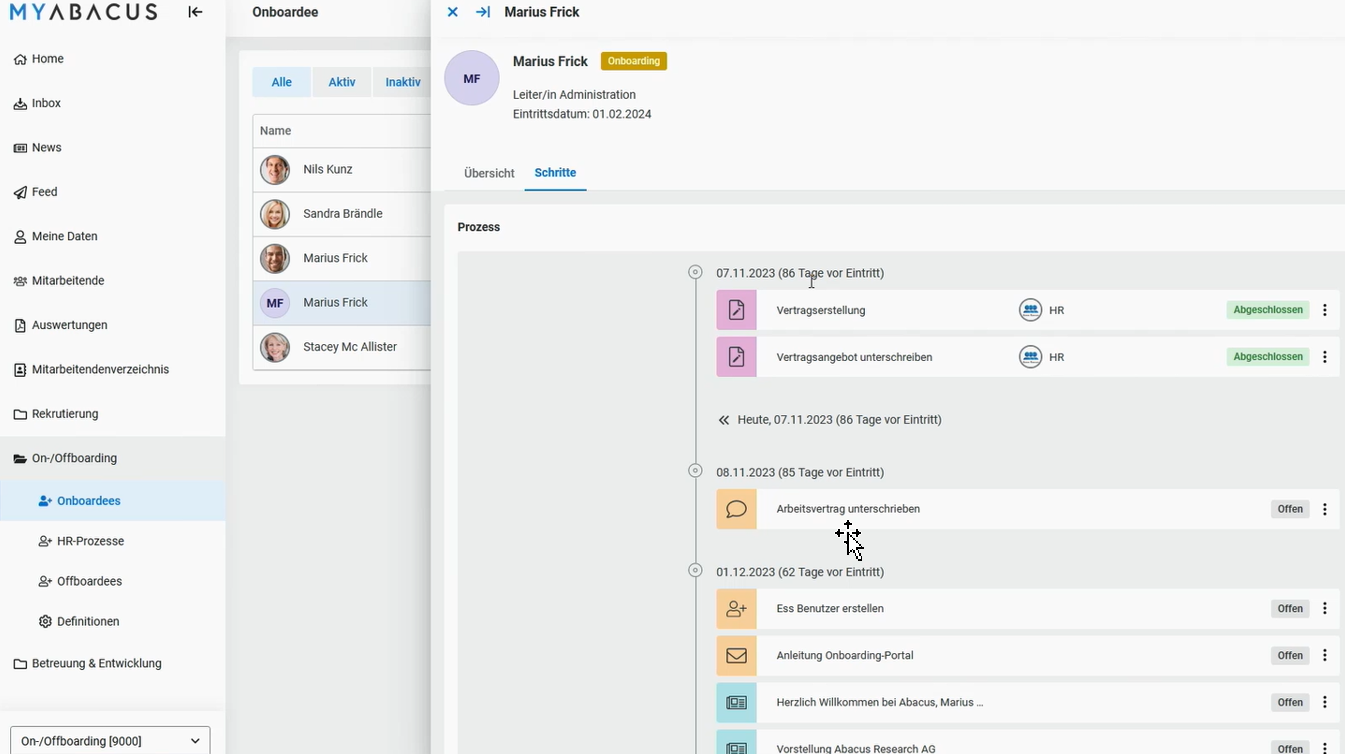Enable the Aktiv filter
This screenshot has height=754, width=1345.
tap(341, 82)
